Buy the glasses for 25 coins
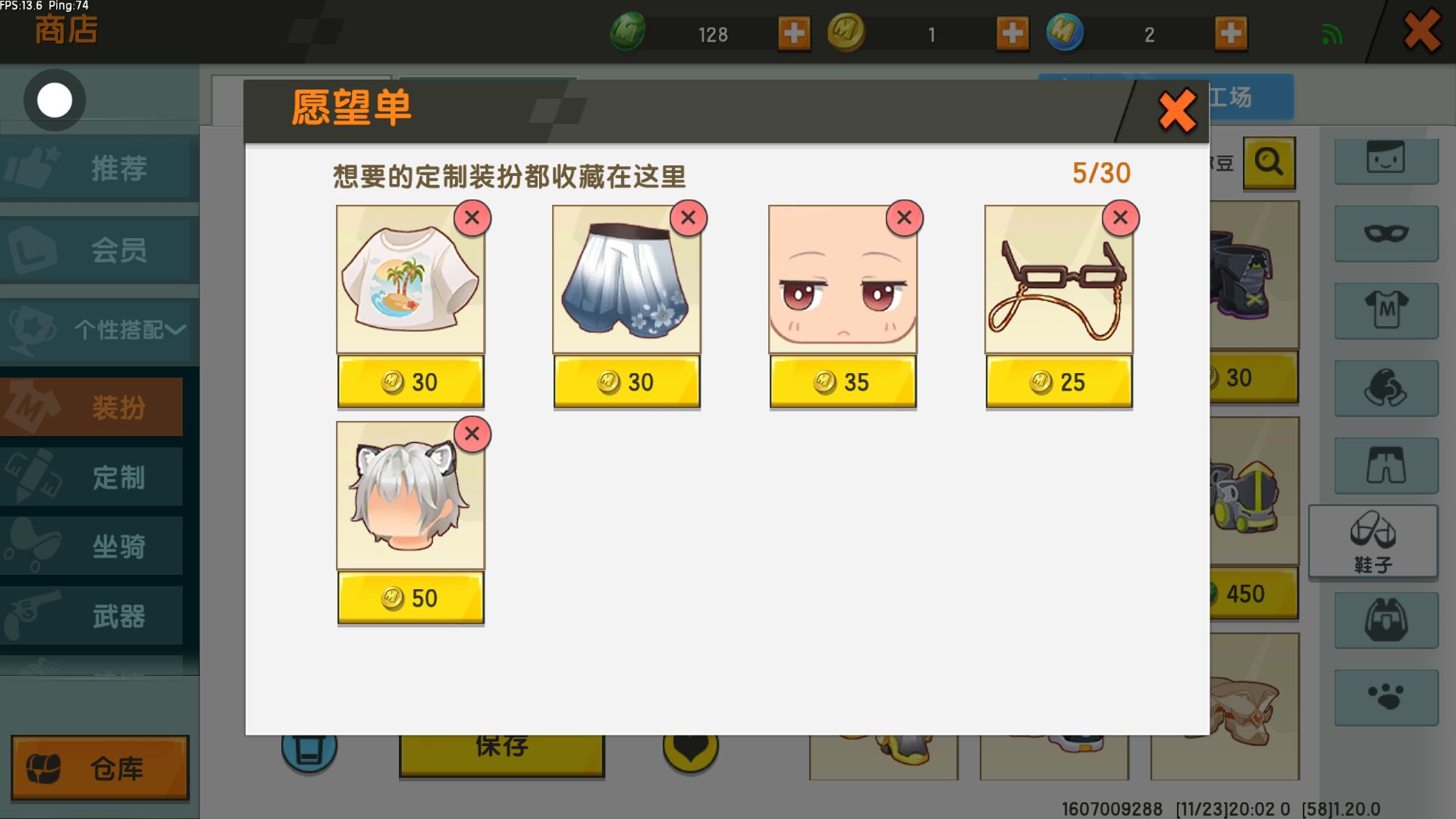This screenshot has height=819, width=1456. point(1059,382)
